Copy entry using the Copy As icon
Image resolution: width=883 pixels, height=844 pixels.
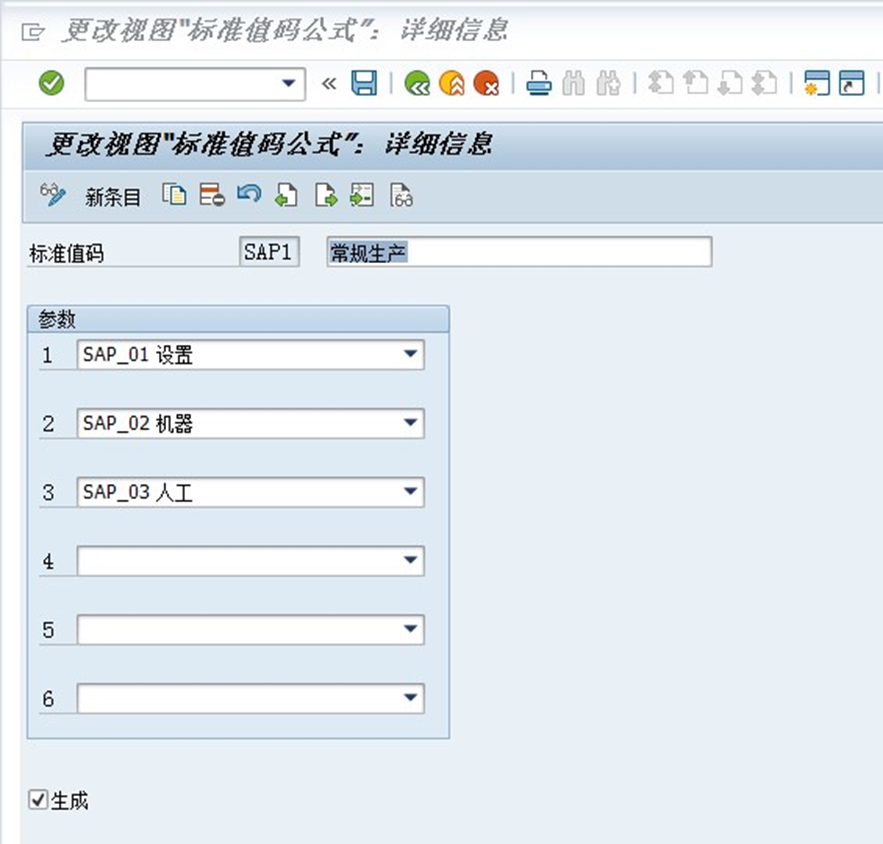pyautogui.click(x=173, y=195)
